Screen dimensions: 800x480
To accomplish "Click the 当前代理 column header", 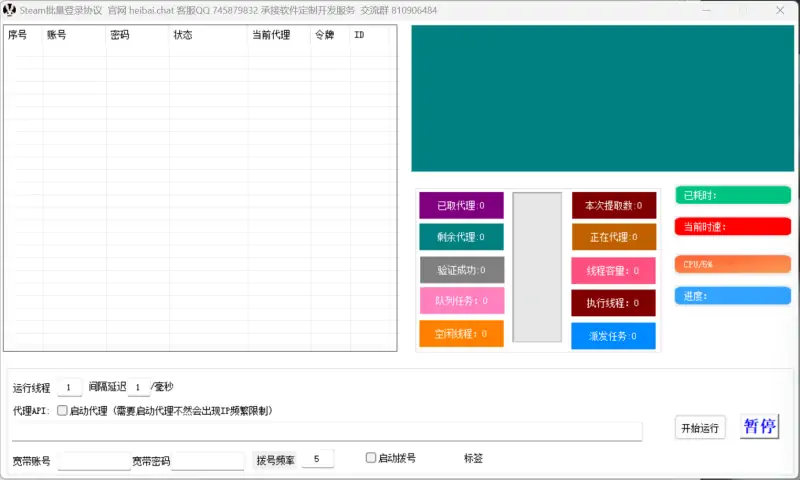I will click(x=278, y=35).
